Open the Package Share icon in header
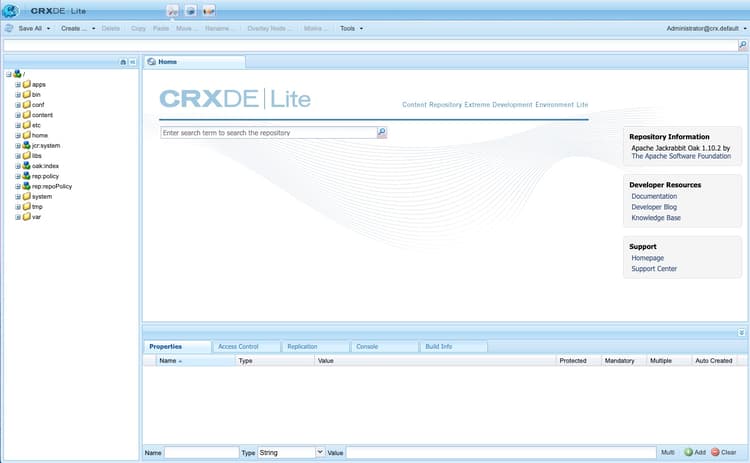Image resolution: width=750 pixels, height=463 pixels. coord(209,11)
